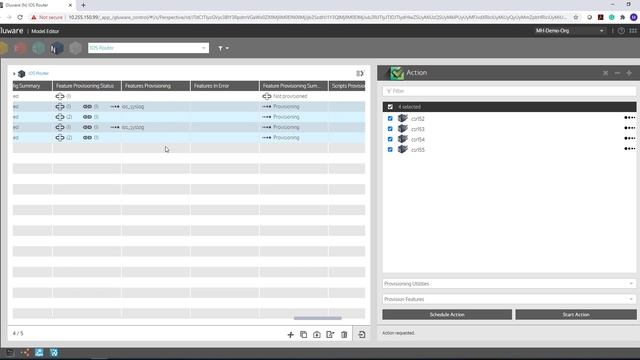
Task: Add a new item with plus icon
Action: 291,335
